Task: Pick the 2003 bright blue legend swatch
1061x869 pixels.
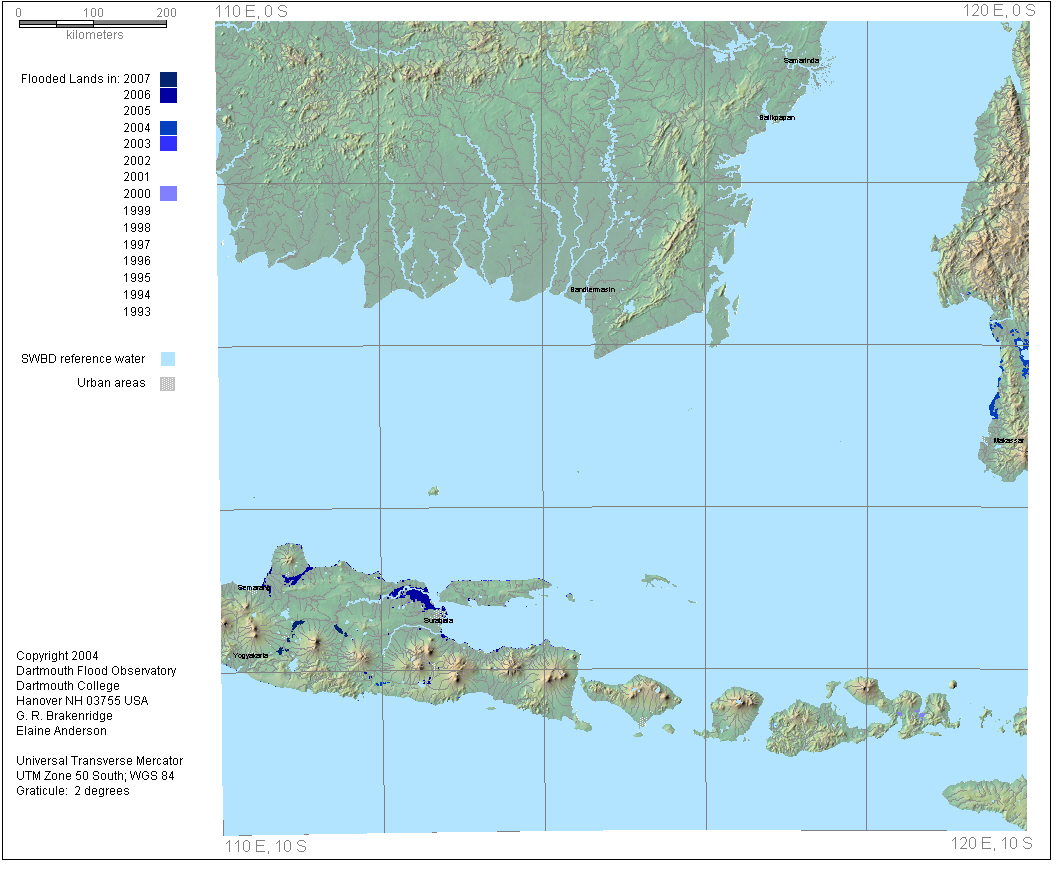Action: [168, 144]
